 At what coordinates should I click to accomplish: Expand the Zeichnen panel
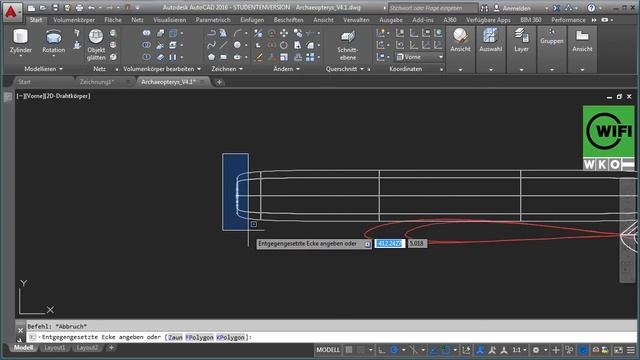(227, 69)
